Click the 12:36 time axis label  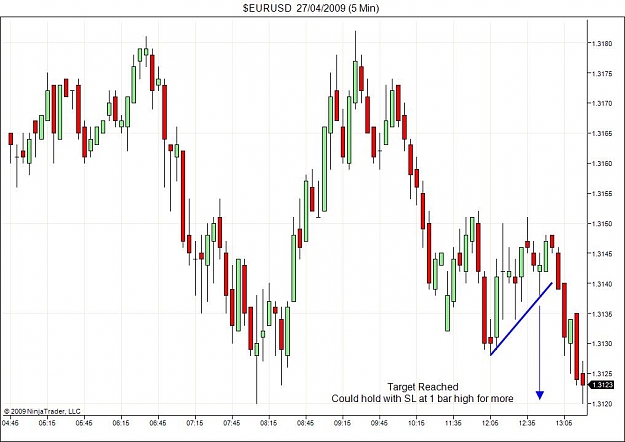click(x=527, y=423)
